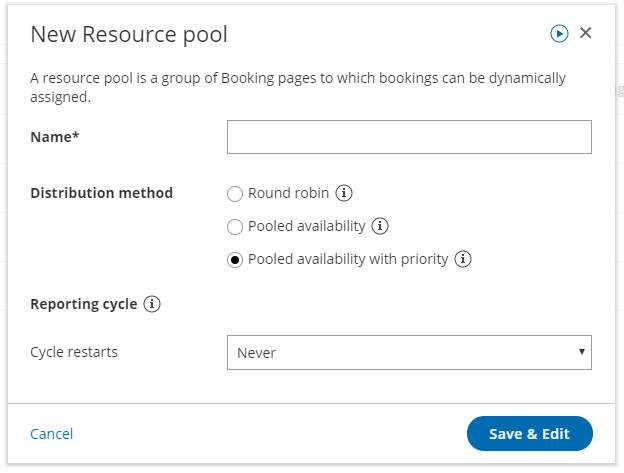Click the Pooled availability label text
The image size is (624, 473).
pos(307,226)
